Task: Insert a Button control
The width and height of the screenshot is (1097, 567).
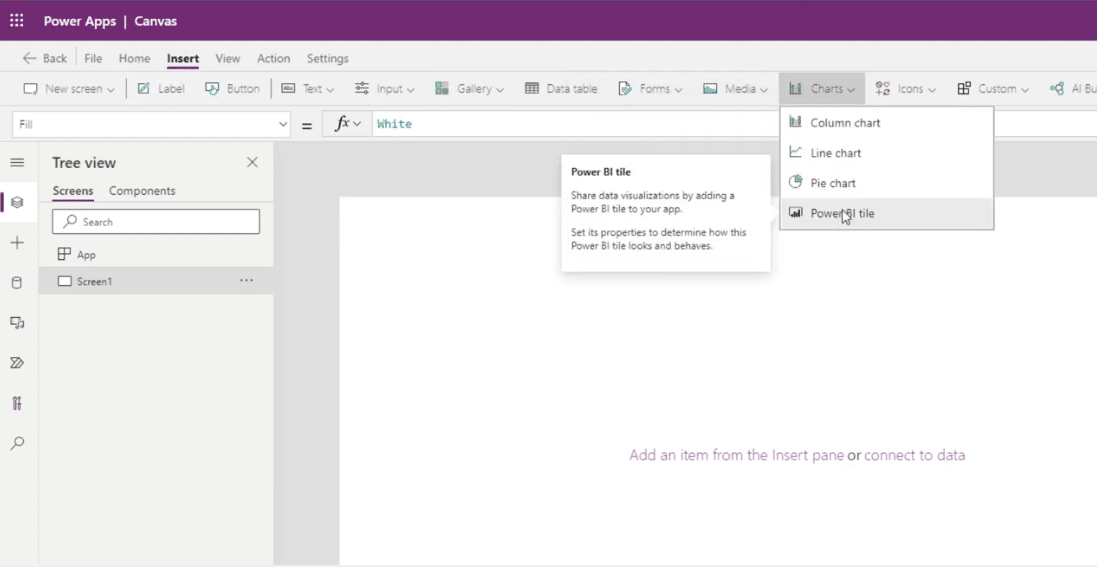Action: (x=232, y=89)
